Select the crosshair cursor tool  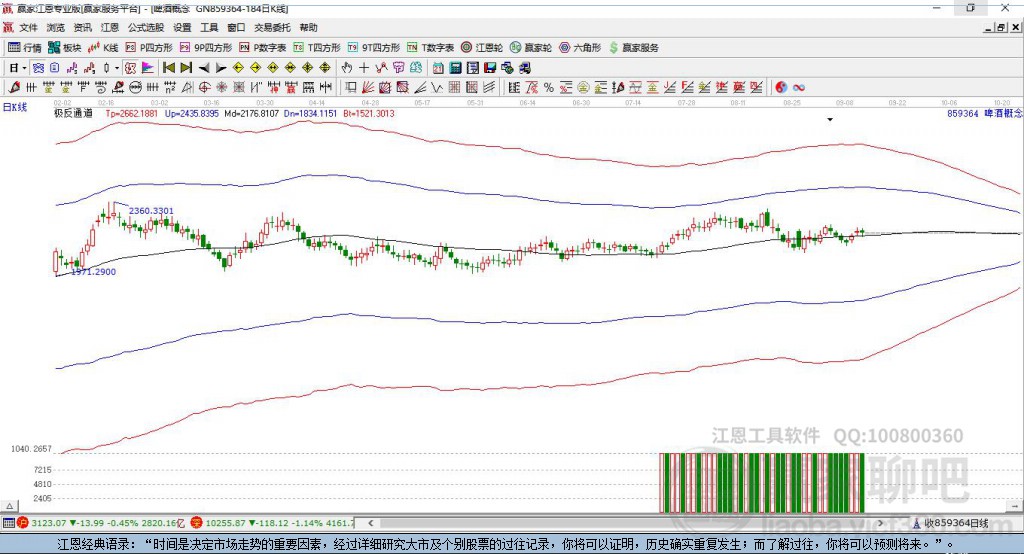[364, 68]
